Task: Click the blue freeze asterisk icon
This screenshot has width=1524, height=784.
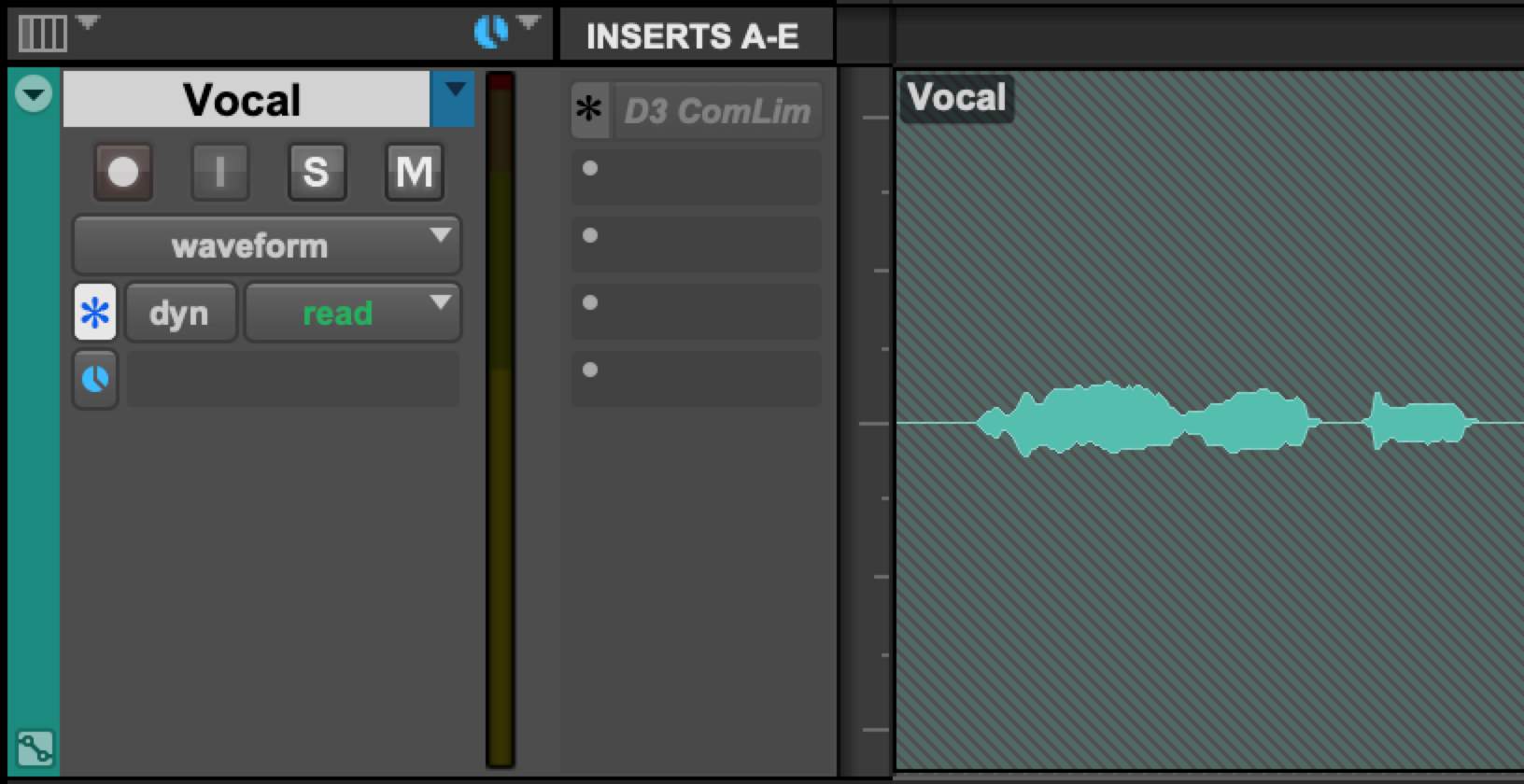Action: (x=95, y=313)
